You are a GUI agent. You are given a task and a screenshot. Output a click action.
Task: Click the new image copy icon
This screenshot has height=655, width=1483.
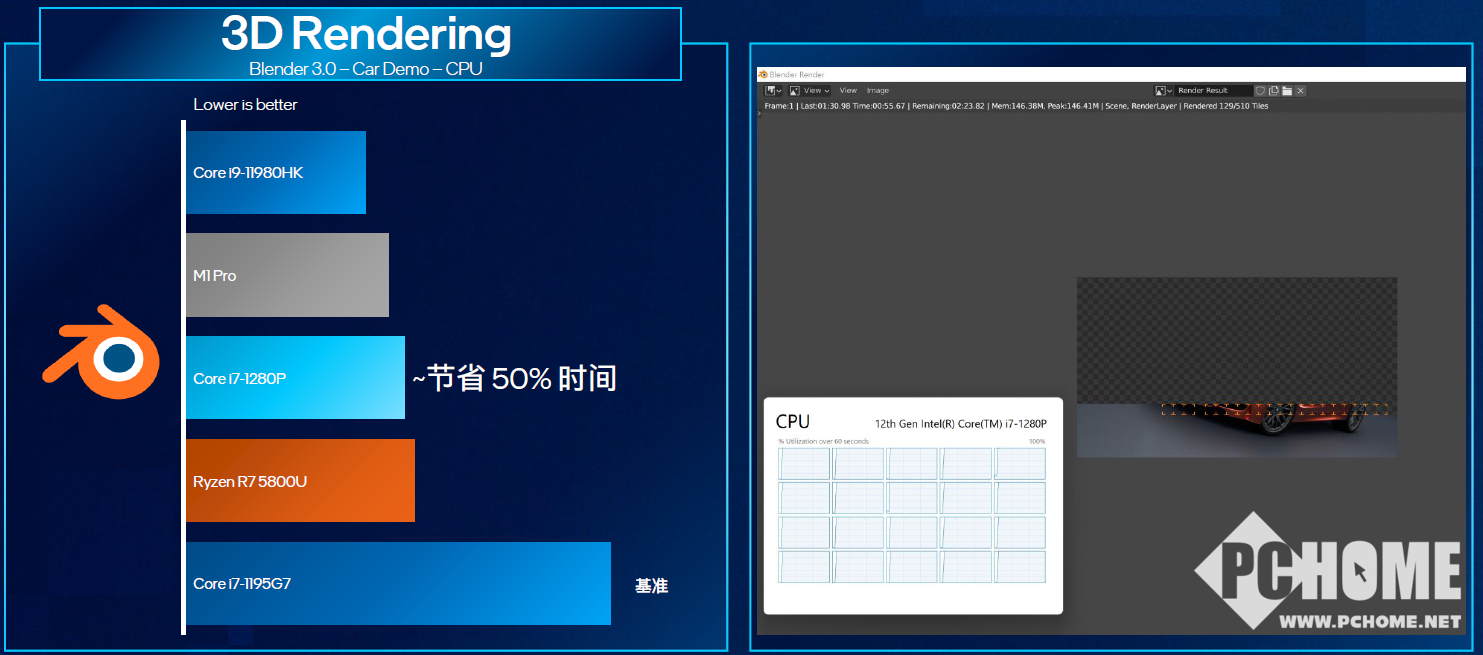coord(1274,90)
